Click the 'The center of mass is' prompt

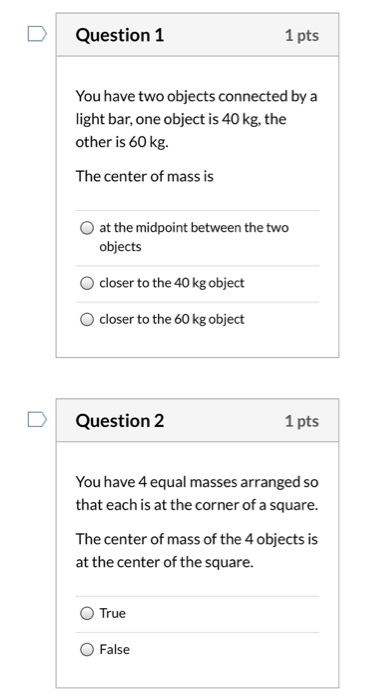[x=145, y=176]
